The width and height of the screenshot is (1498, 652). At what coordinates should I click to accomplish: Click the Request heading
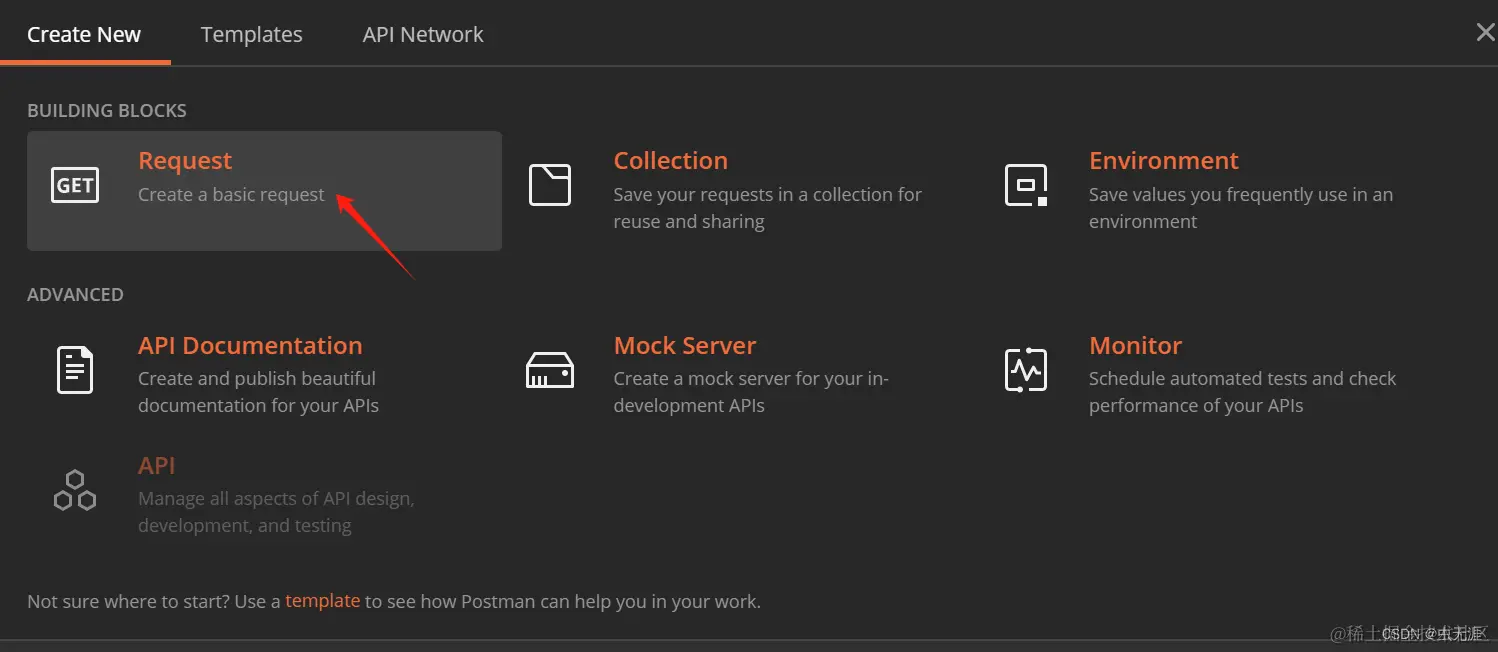pyautogui.click(x=185, y=161)
